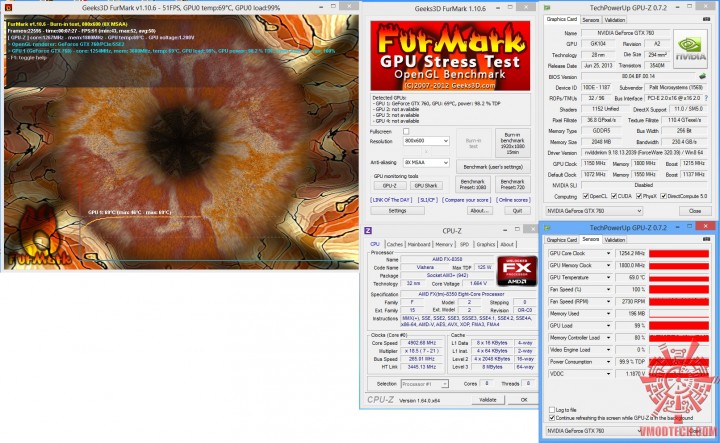
Task: Click the NVIDIA logo in GPU-Z
Action: coord(690,50)
